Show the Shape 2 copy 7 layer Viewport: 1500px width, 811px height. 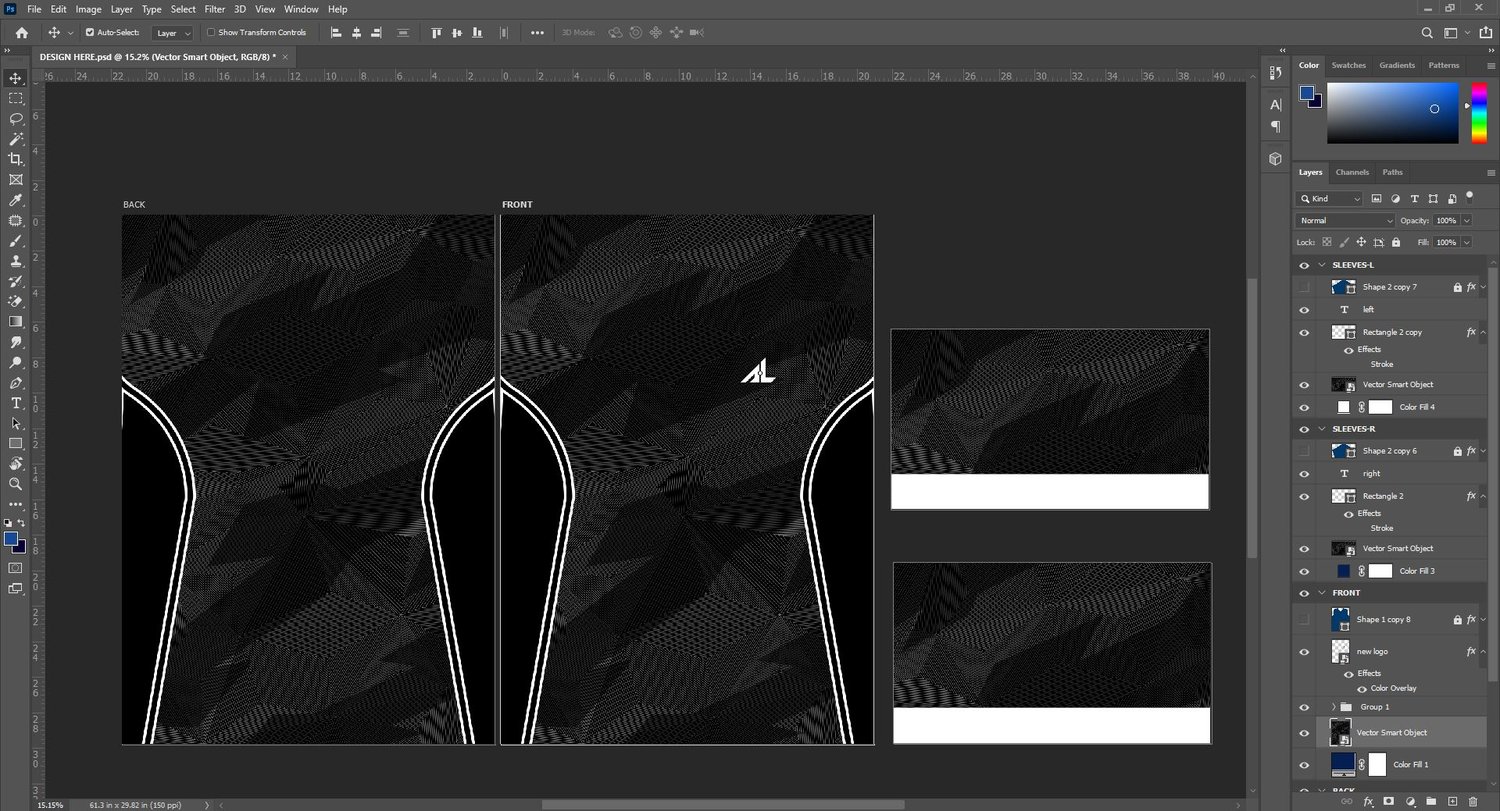1304,287
